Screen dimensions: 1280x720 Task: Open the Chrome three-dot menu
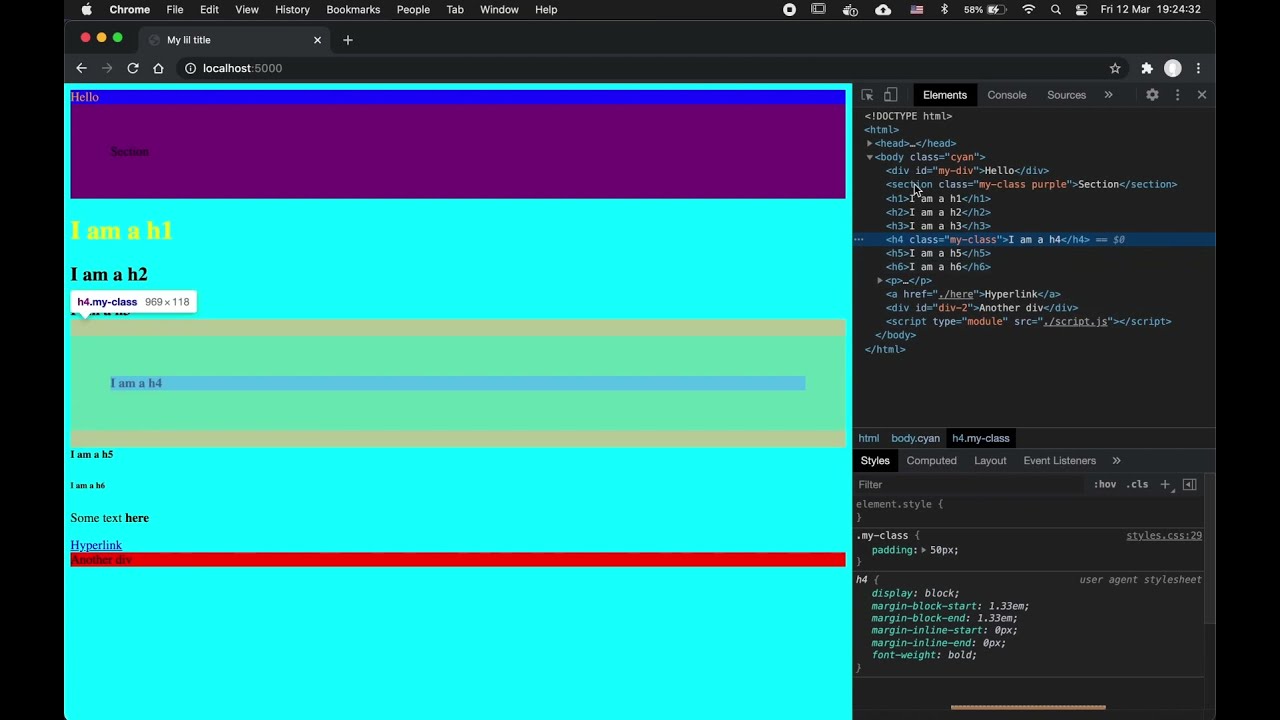[x=1198, y=68]
